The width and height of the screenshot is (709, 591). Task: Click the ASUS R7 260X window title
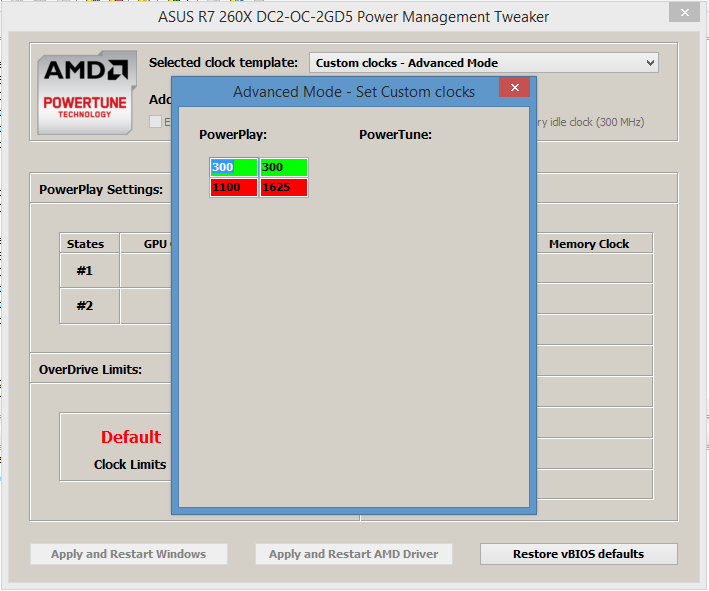point(353,17)
